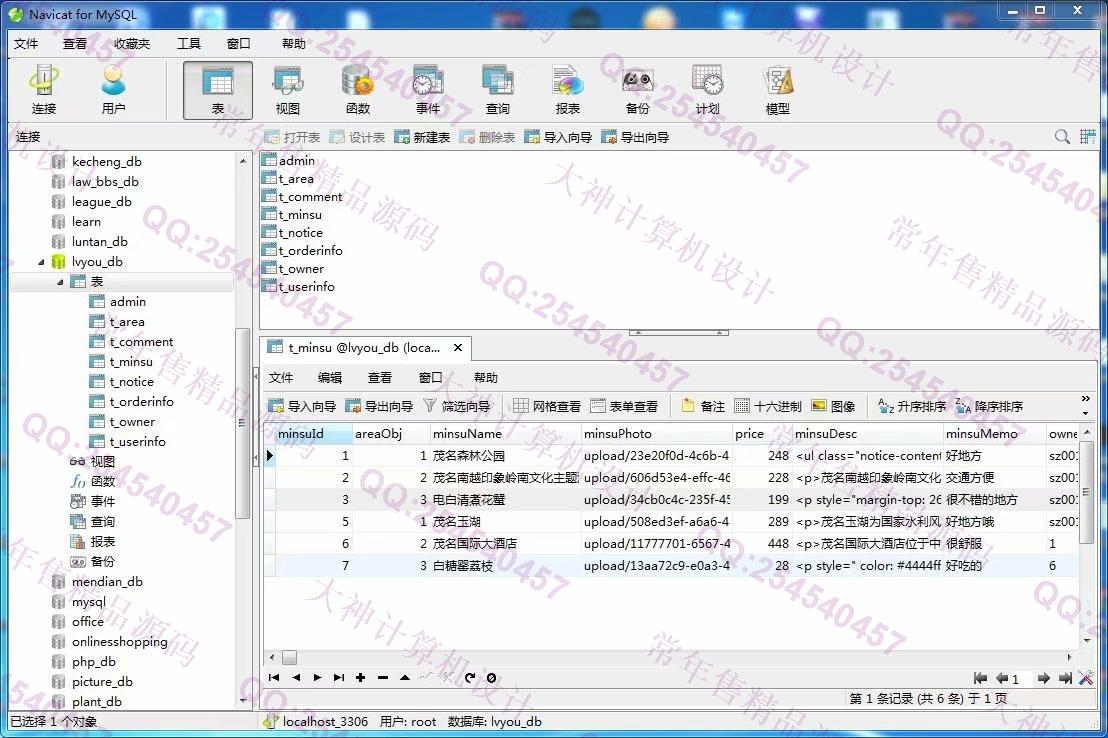This screenshot has width=1108, height=738.
Task: Toggle 表单查看 (Form View) mode
Action: (624, 406)
